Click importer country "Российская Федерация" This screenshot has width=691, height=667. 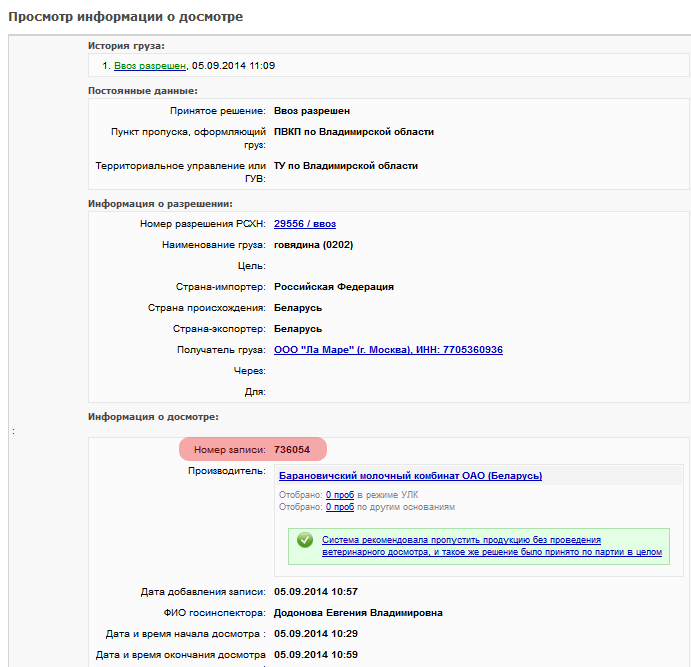point(333,287)
